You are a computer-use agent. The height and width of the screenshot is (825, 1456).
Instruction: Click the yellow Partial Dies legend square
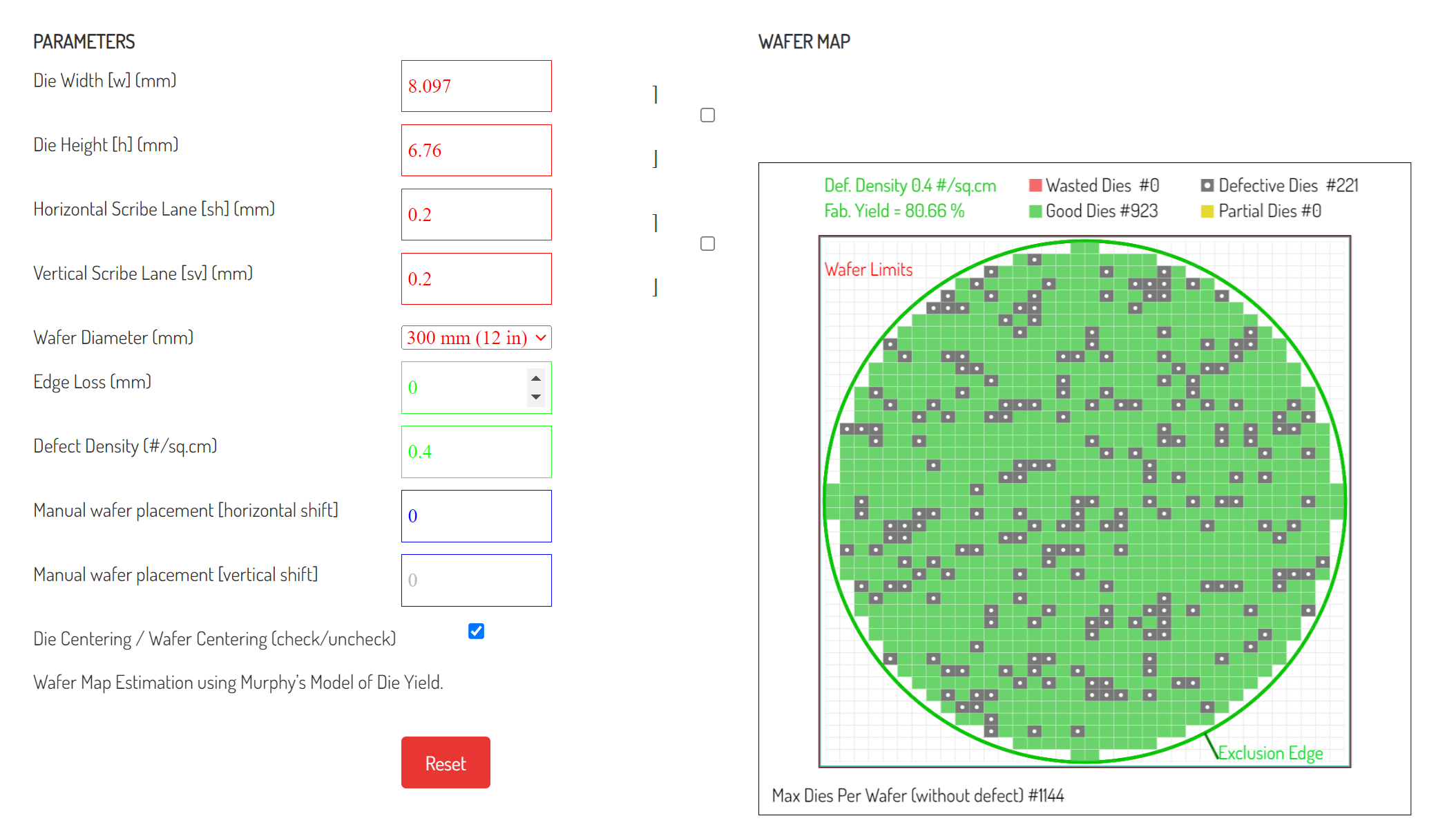[1207, 211]
